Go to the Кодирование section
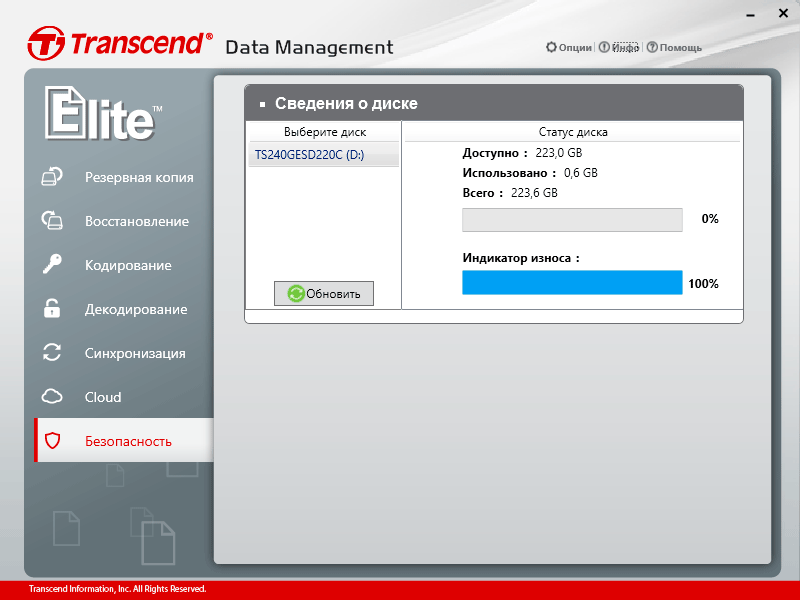Viewport: 800px width, 600px height. click(128, 265)
